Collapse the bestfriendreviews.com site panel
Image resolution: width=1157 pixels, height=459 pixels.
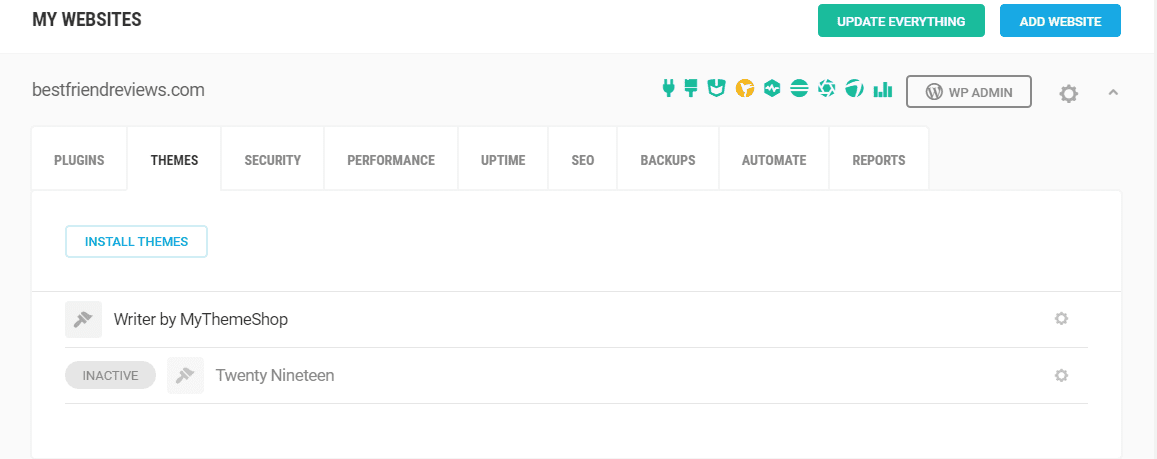[x=1113, y=92]
